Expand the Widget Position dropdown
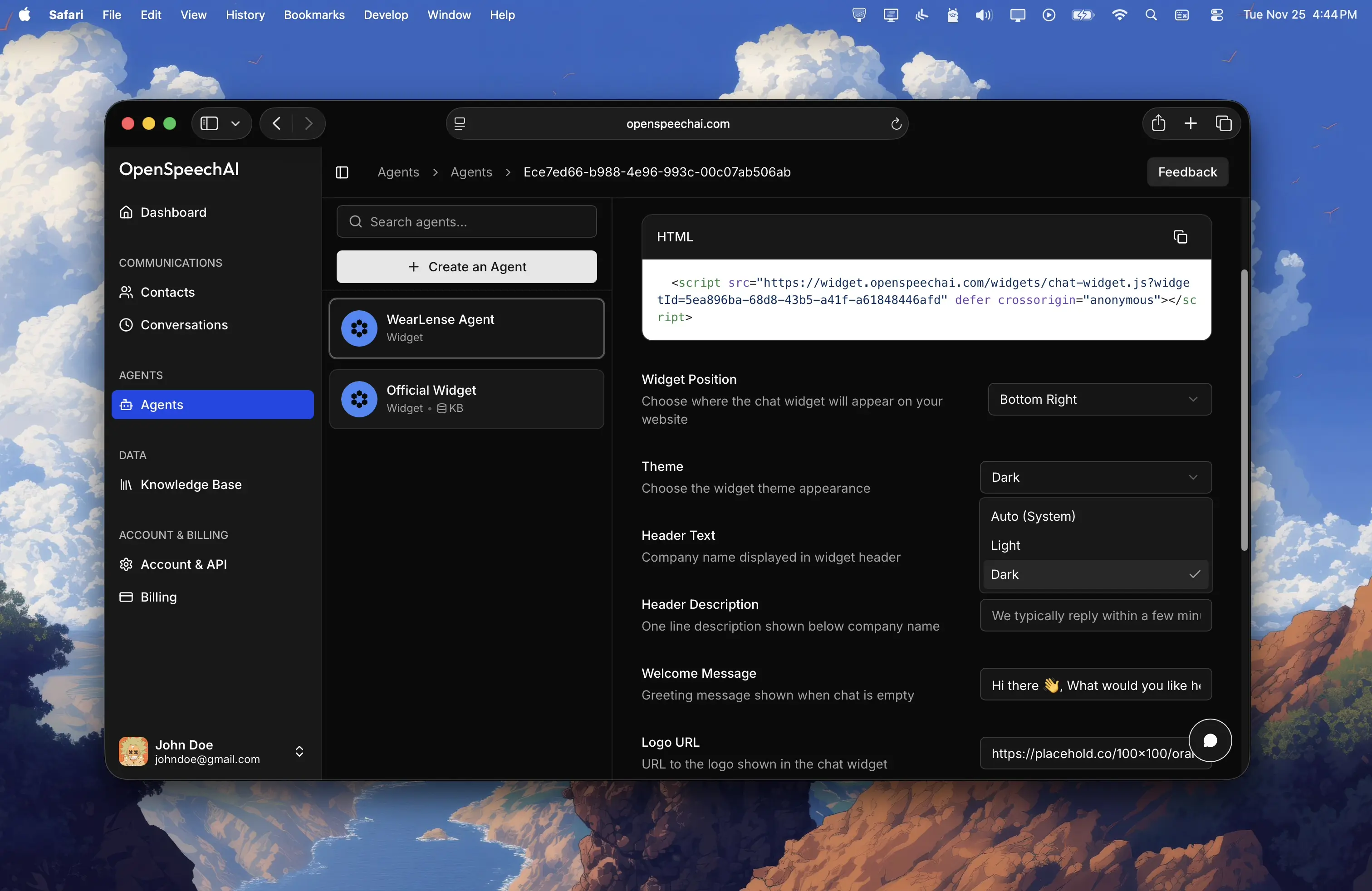The width and height of the screenshot is (1372, 891). (1099, 399)
